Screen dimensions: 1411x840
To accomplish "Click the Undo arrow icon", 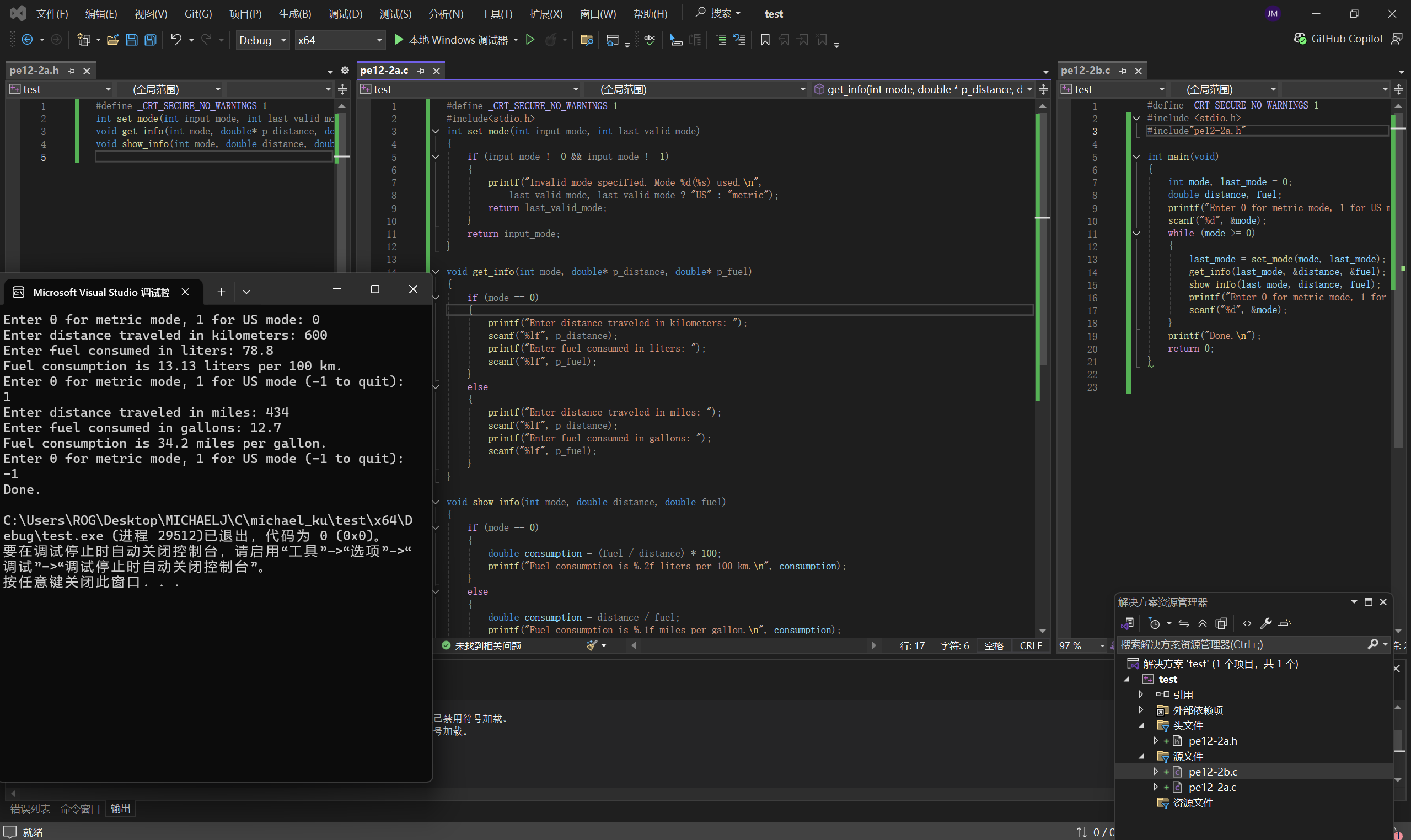I will click(176, 40).
